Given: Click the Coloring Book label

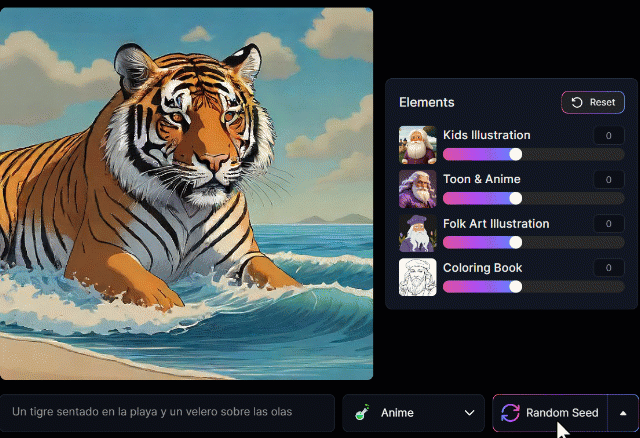Looking at the screenshot, I should point(482,268).
